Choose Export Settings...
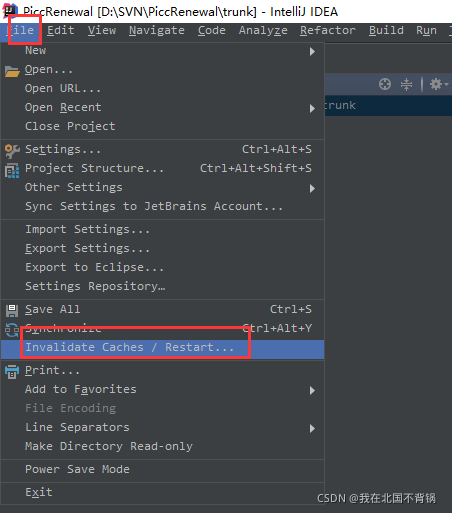The image size is (452, 513). click(x=162, y=249)
